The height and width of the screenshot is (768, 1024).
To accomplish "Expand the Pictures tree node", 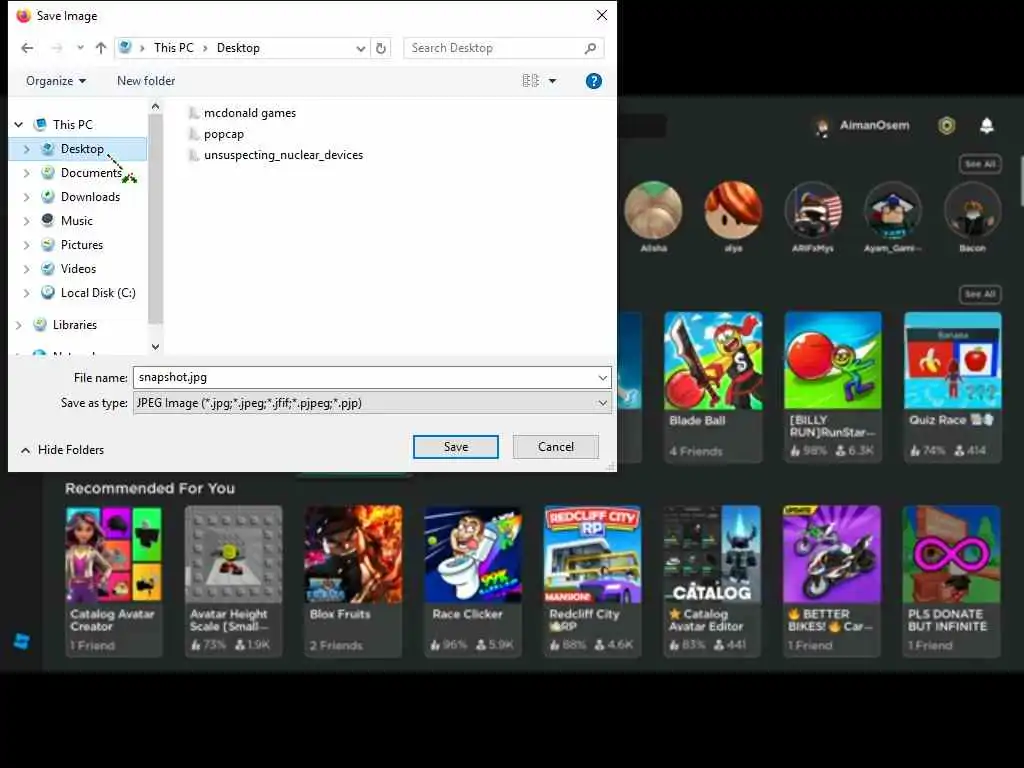I will [x=26, y=245].
